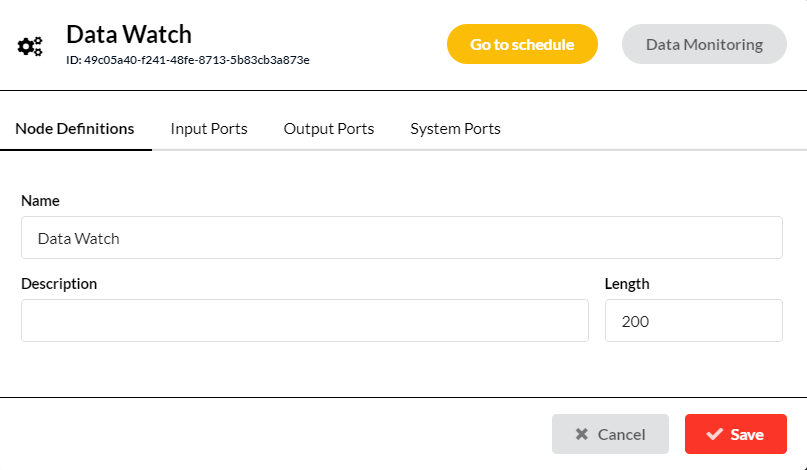The height and width of the screenshot is (470, 807).
Task: Switch to the Input Ports tab
Action: point(209,129)
